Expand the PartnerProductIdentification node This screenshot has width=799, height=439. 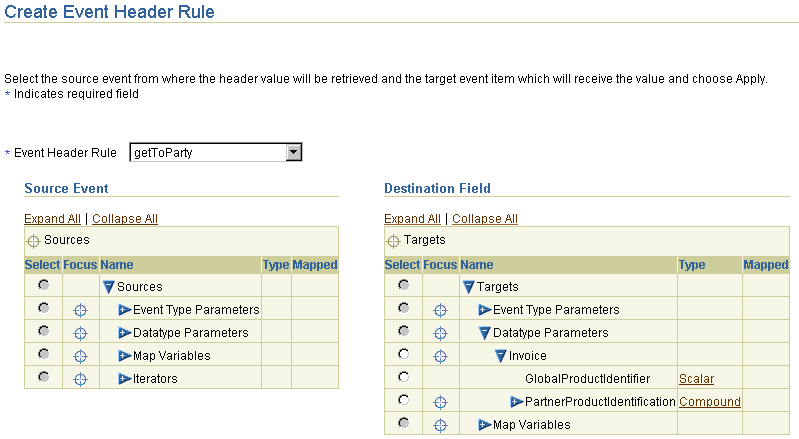pos(517,402)
